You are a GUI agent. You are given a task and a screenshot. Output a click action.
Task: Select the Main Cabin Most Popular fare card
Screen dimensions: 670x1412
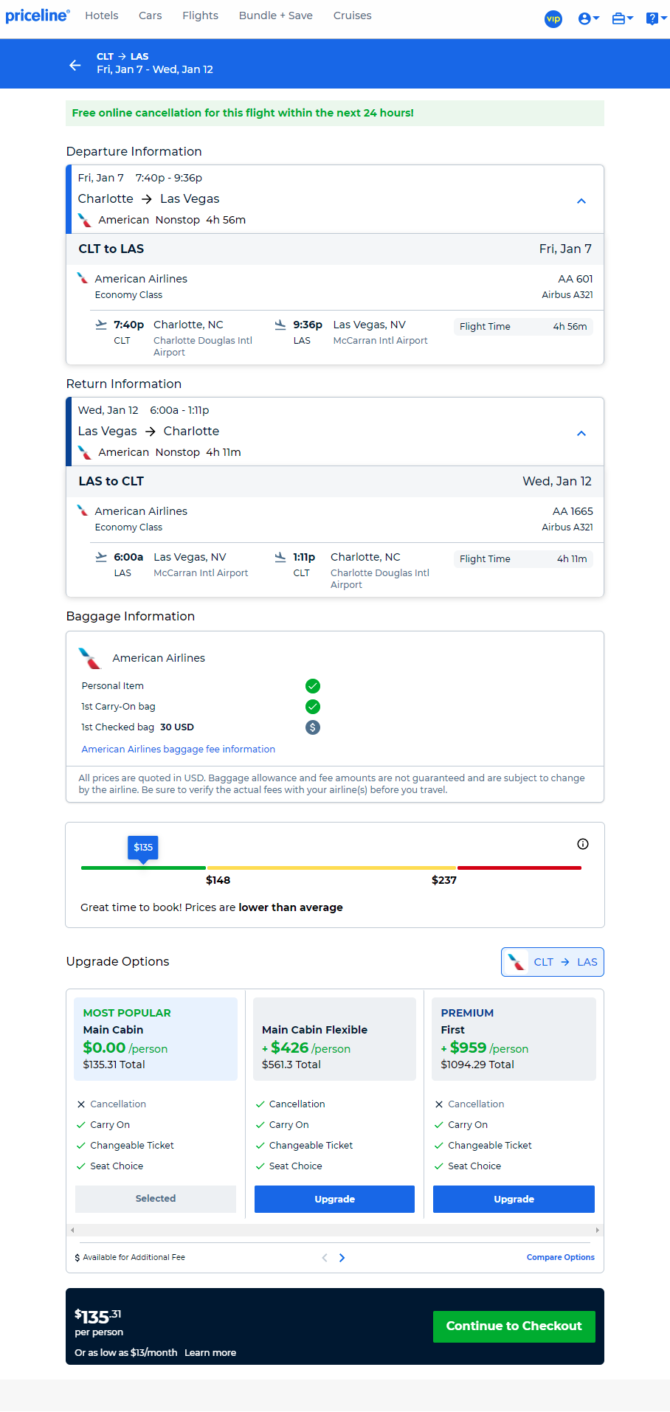[x=156, y=1039]
